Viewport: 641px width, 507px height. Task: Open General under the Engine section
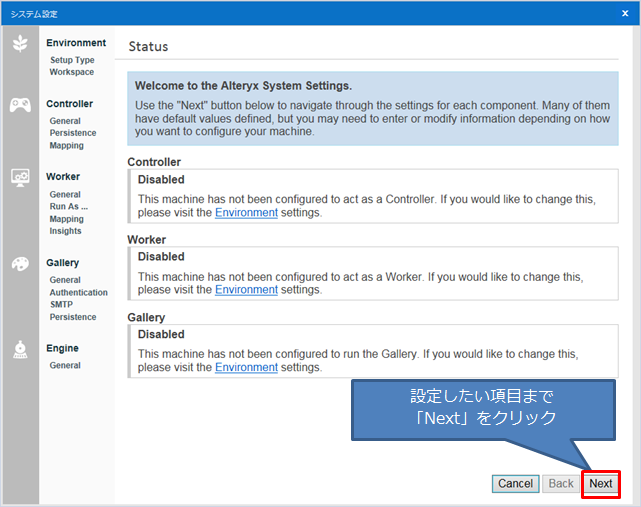pyautogui.click(x=65, y=366)
